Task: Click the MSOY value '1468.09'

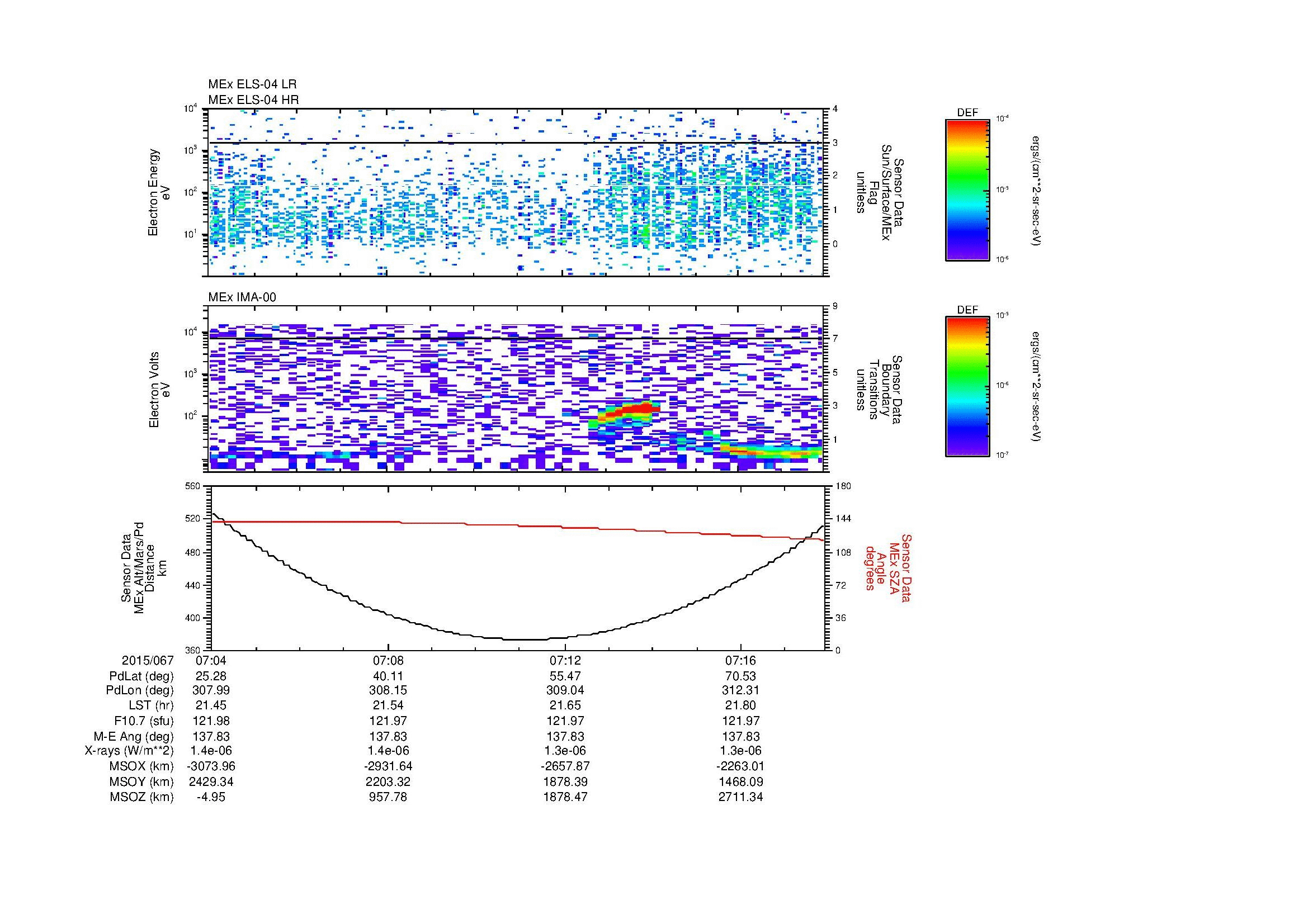Action: pos(740,781)
